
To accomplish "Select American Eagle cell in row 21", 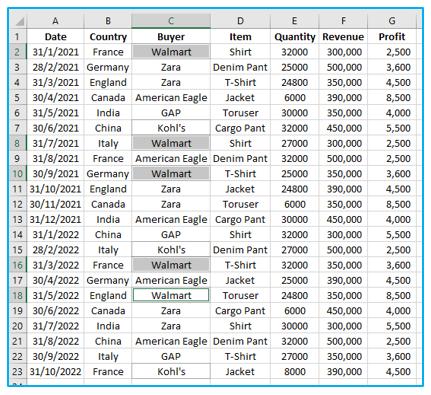I will coord(171,341).
